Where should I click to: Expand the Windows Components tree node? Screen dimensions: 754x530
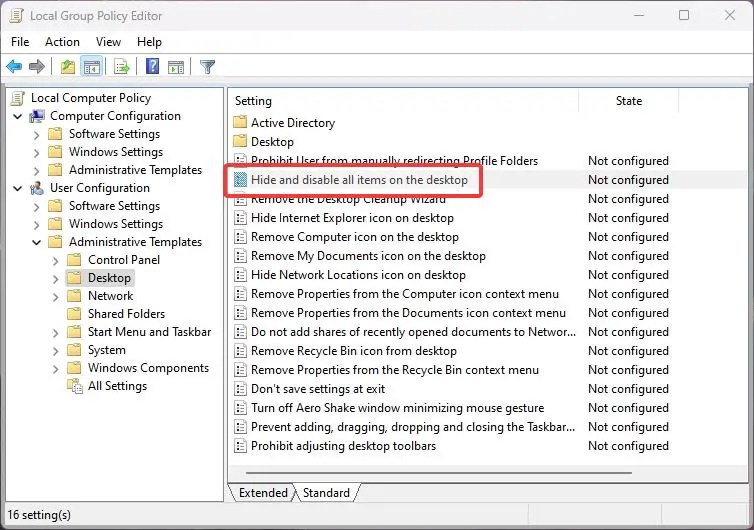coord(56,369)
